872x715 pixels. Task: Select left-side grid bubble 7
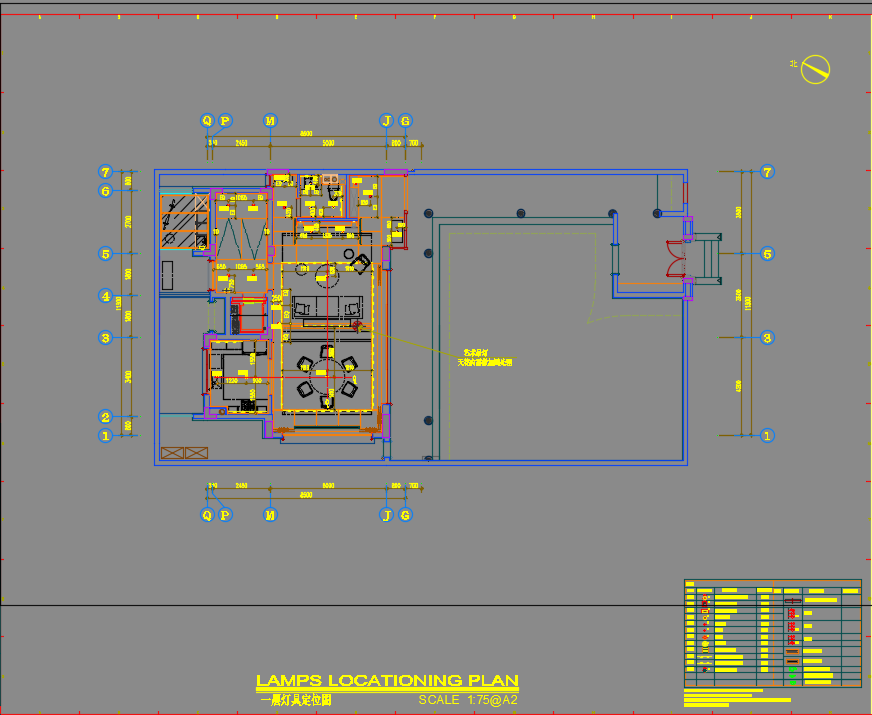(105, 172)
